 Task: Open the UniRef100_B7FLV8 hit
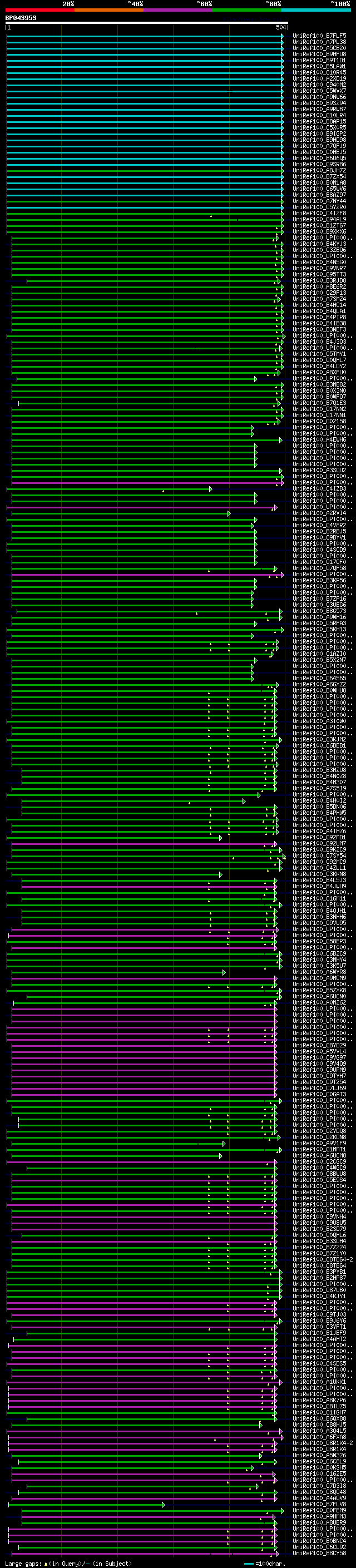point(319,1504)
